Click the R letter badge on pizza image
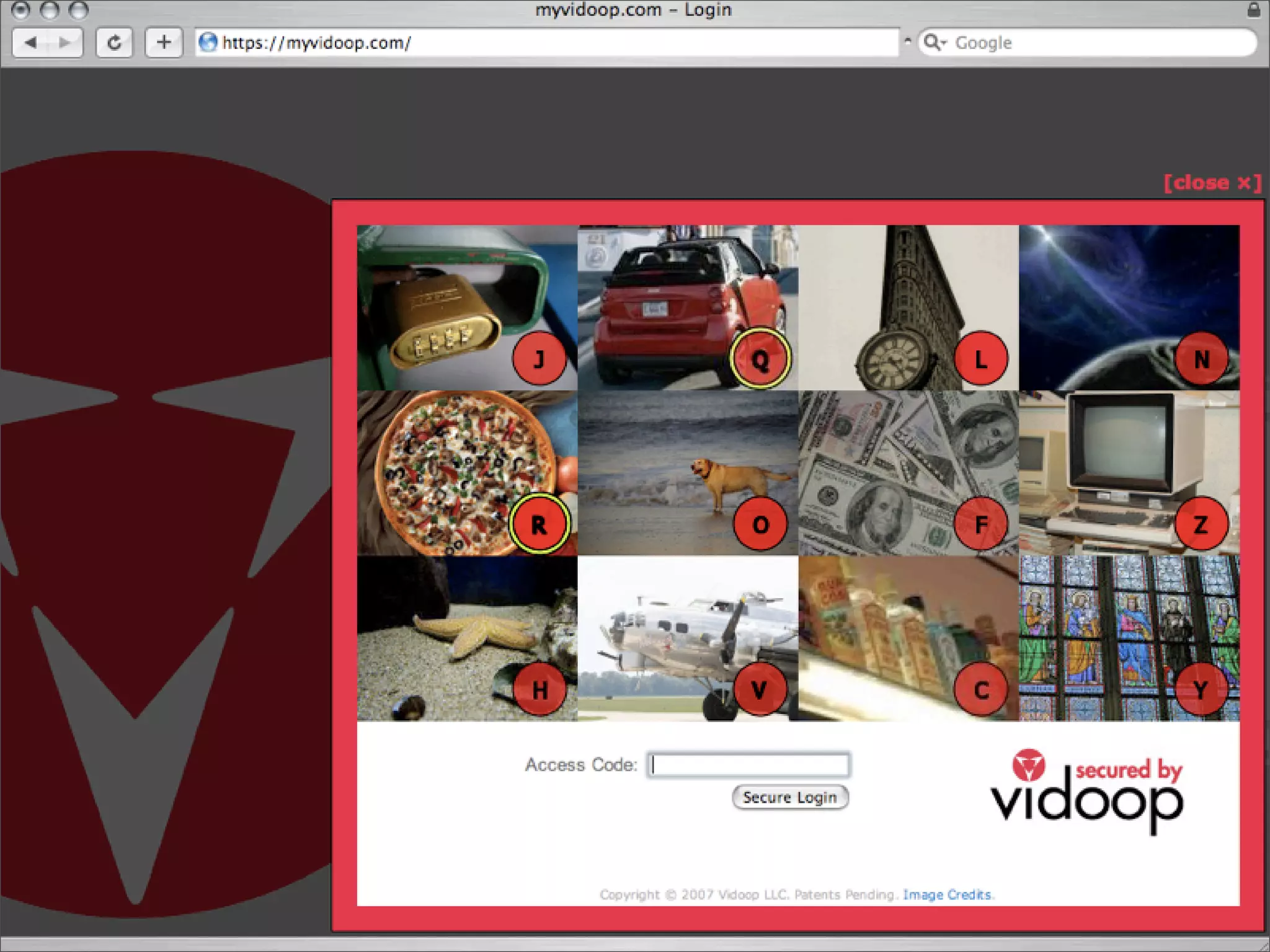1270x952 pixels. pos(539,524)
